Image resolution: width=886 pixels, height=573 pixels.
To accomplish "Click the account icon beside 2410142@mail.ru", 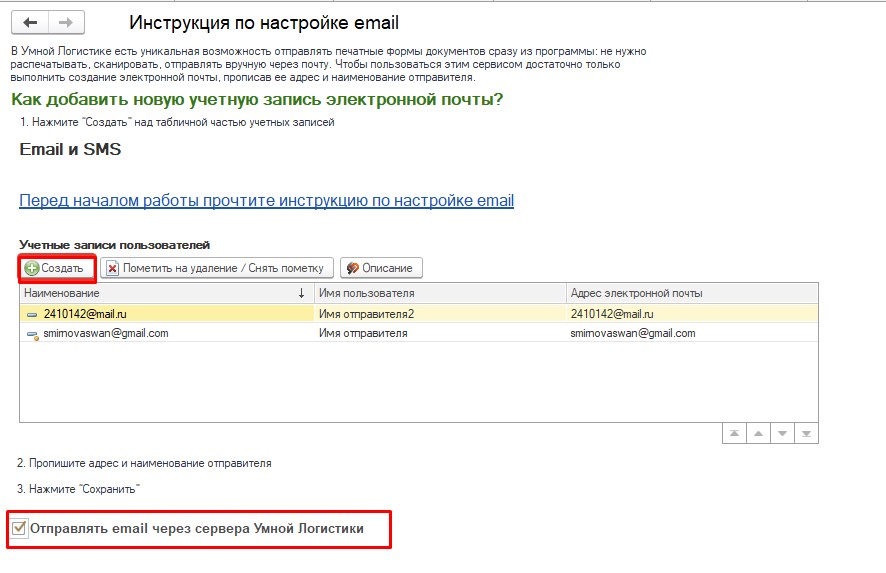I will tap(32, 315).
